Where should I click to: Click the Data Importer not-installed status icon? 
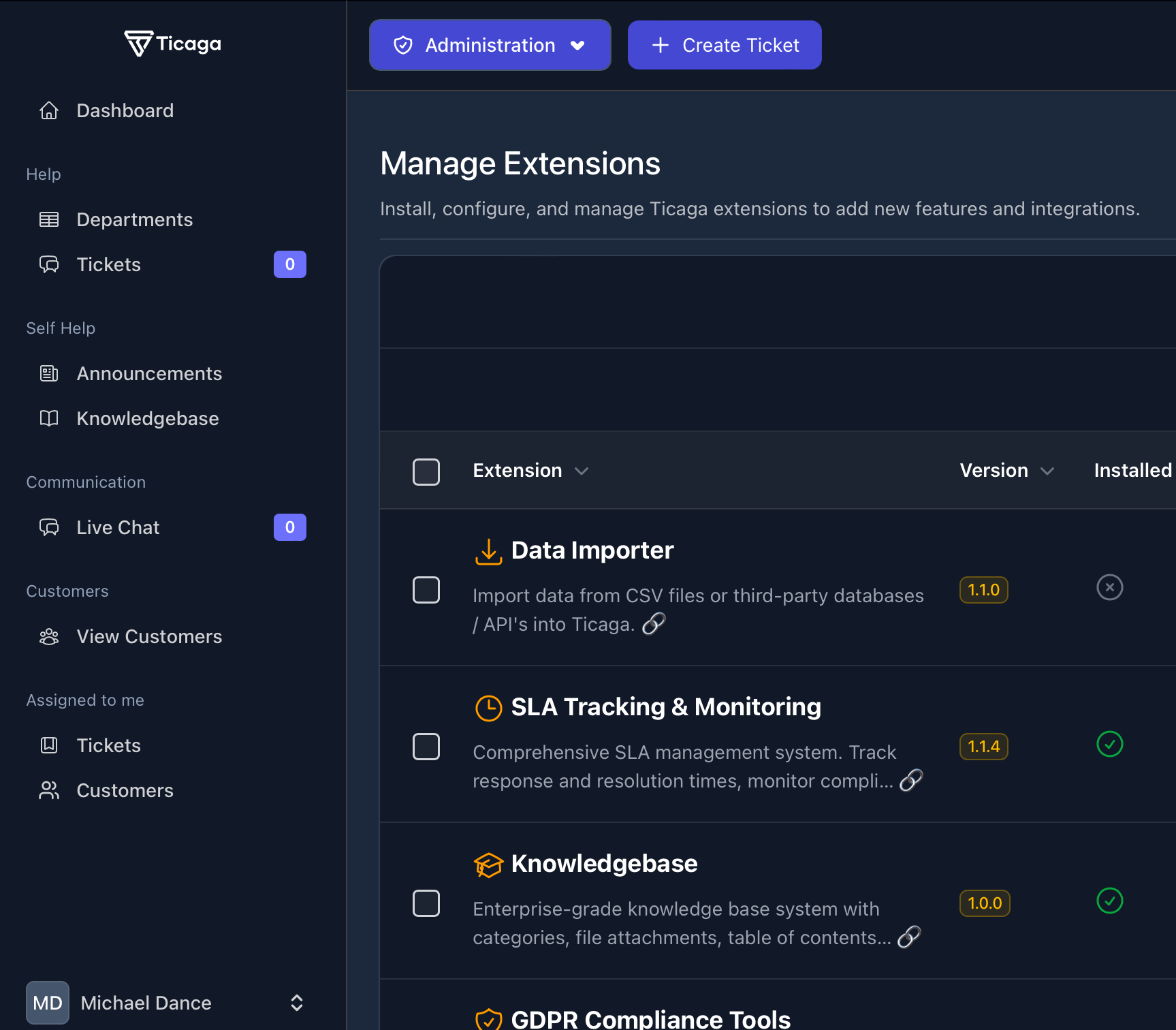(1109, 587)
